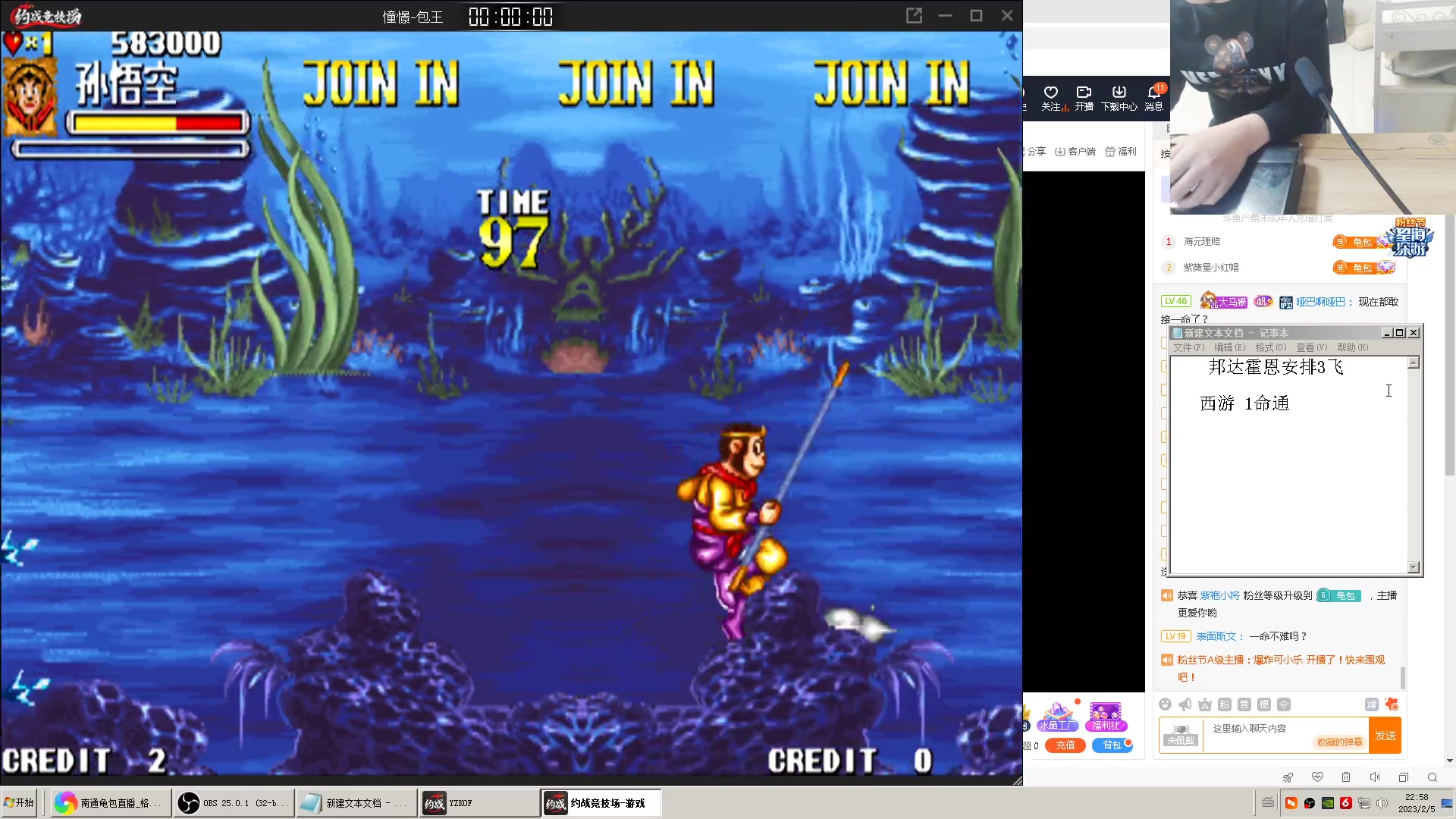Viewport: 1456px width, 819px height.
Task: Click the keyboard input method icon on taskbar
Action: pos(1268,802)
